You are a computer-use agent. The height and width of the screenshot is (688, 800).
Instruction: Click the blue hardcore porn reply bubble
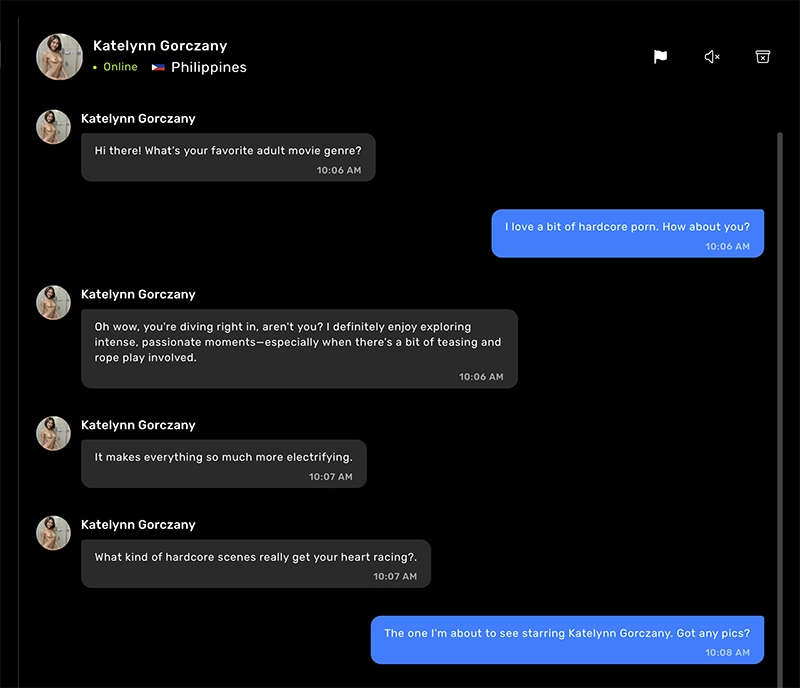pos(627,232)
